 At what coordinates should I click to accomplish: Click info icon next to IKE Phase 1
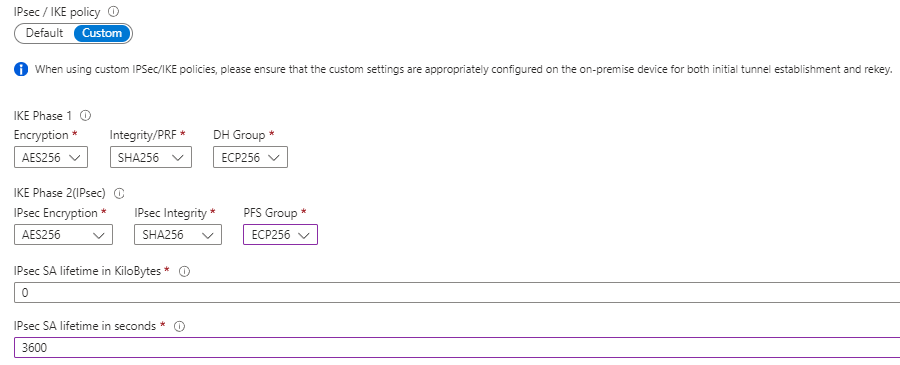click(86, 116)
